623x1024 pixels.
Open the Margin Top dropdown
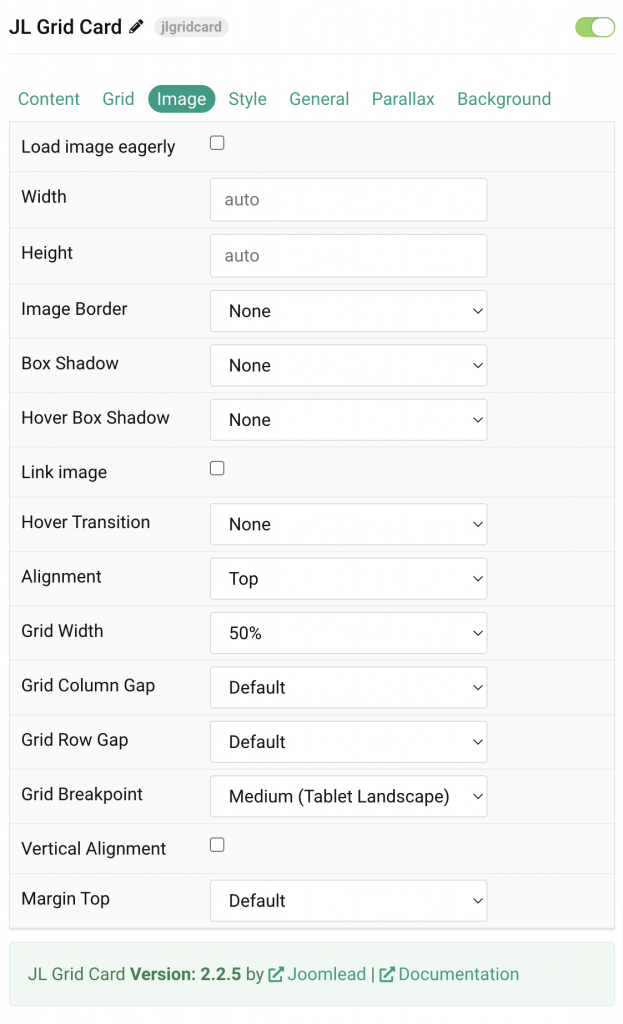(348, 900)
